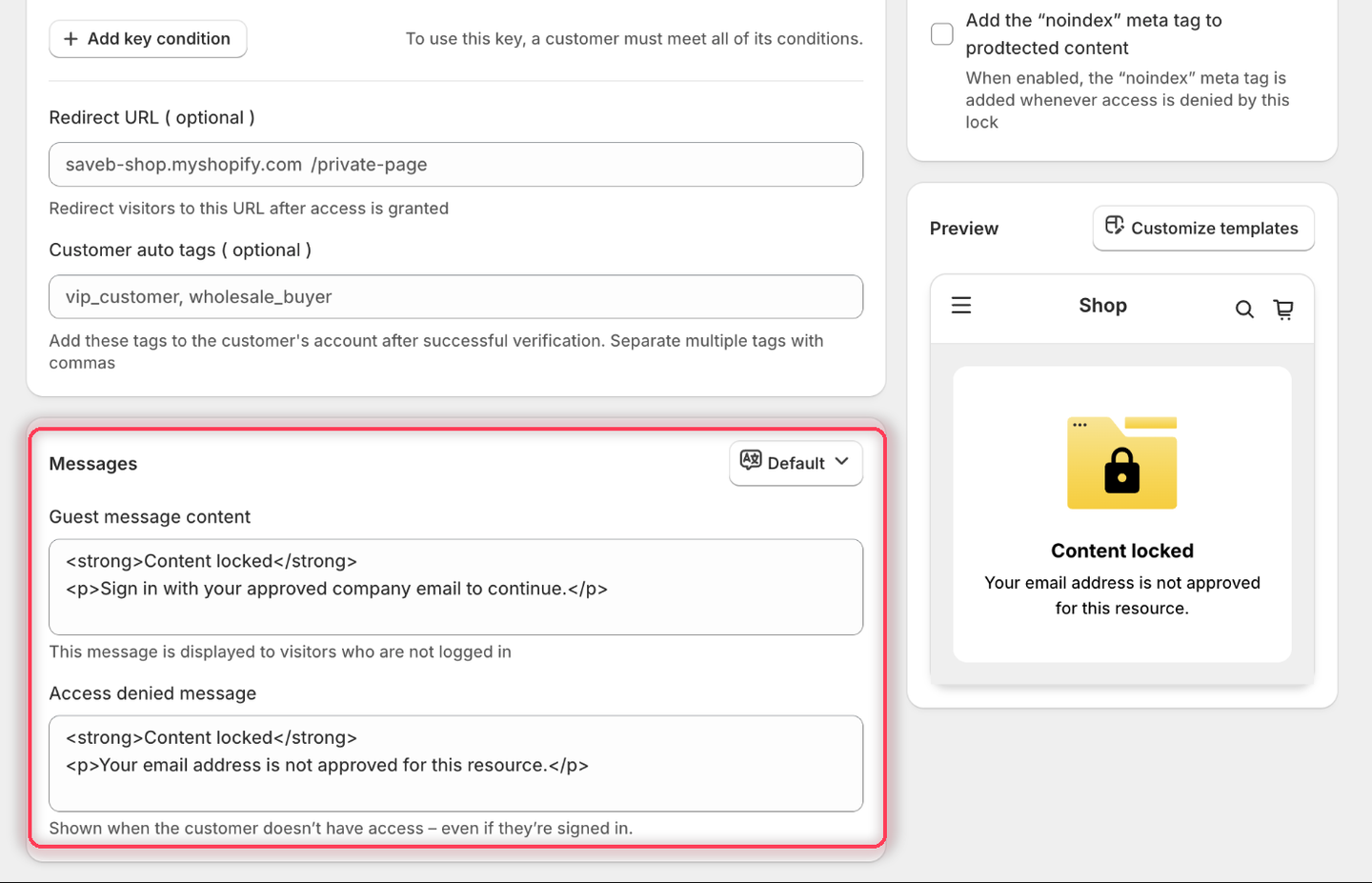This screenshot has height=883, width=1372.
Task: Click the plus icon in Add key condition
Action: click(71, 39)
